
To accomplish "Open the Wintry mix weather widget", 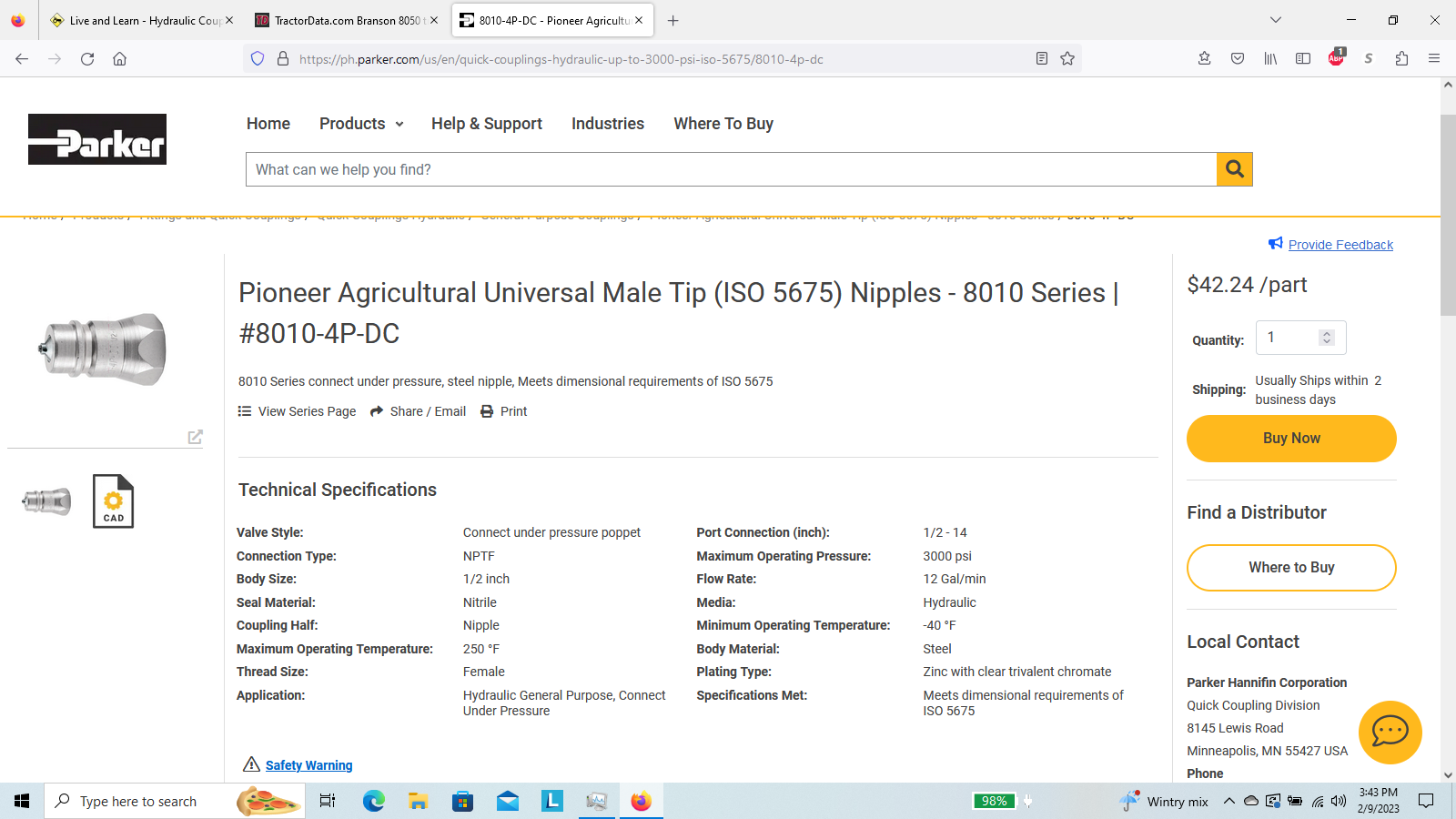I will [x=1164, y=801].
